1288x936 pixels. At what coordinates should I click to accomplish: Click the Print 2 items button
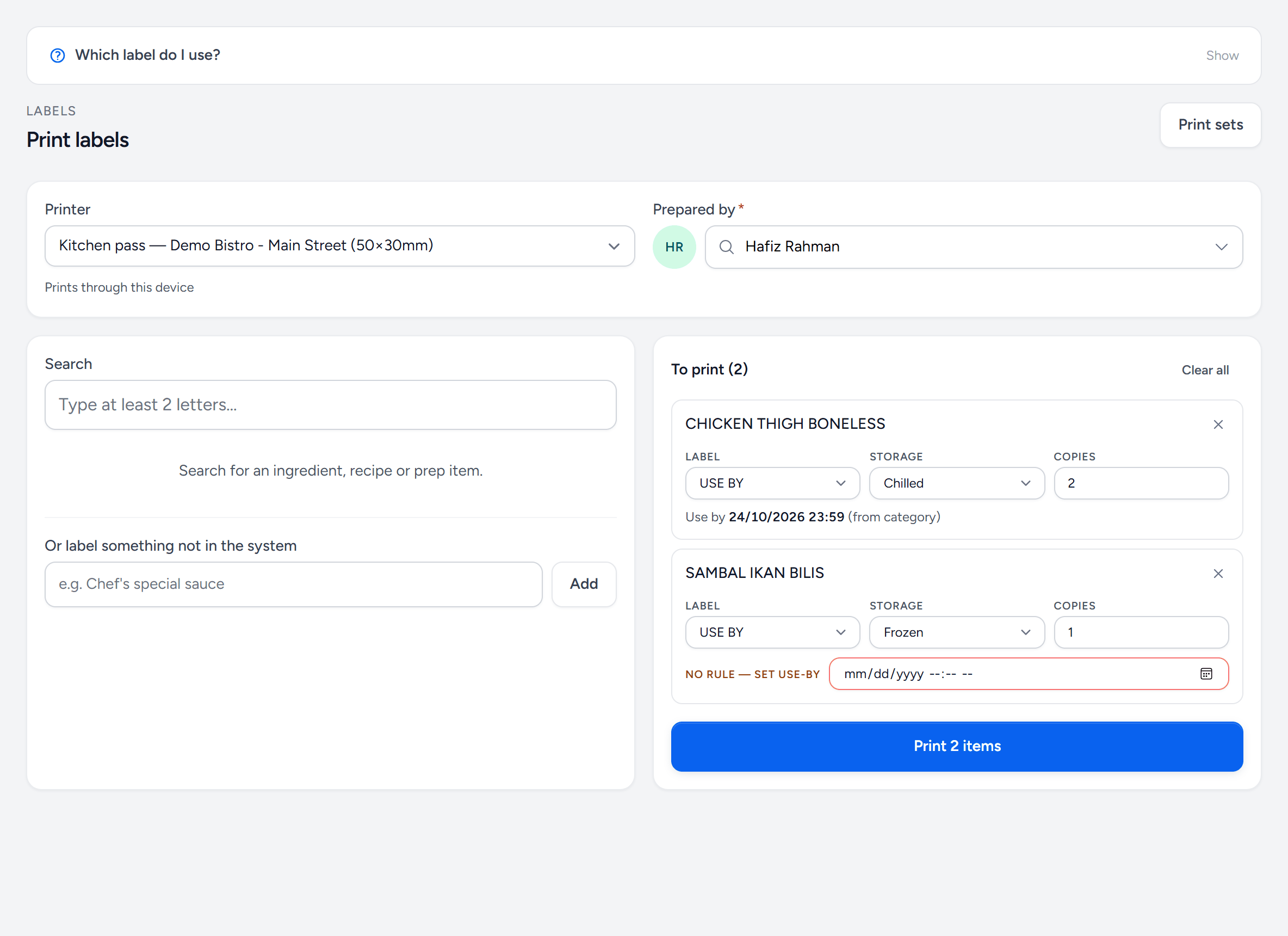click(x=956, y=746)
